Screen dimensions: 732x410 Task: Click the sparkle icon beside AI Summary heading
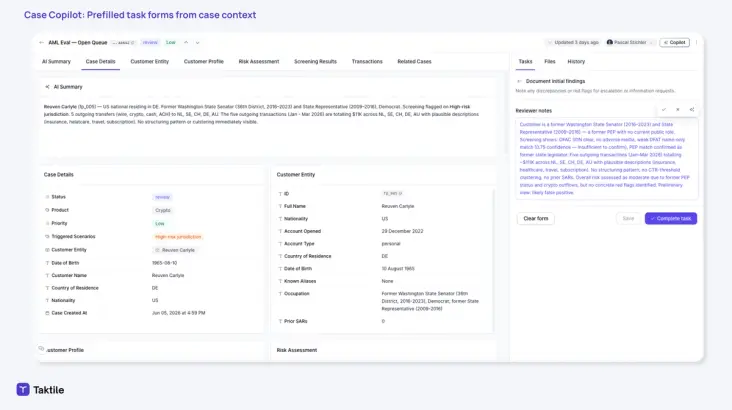click(x=47, y=87)
